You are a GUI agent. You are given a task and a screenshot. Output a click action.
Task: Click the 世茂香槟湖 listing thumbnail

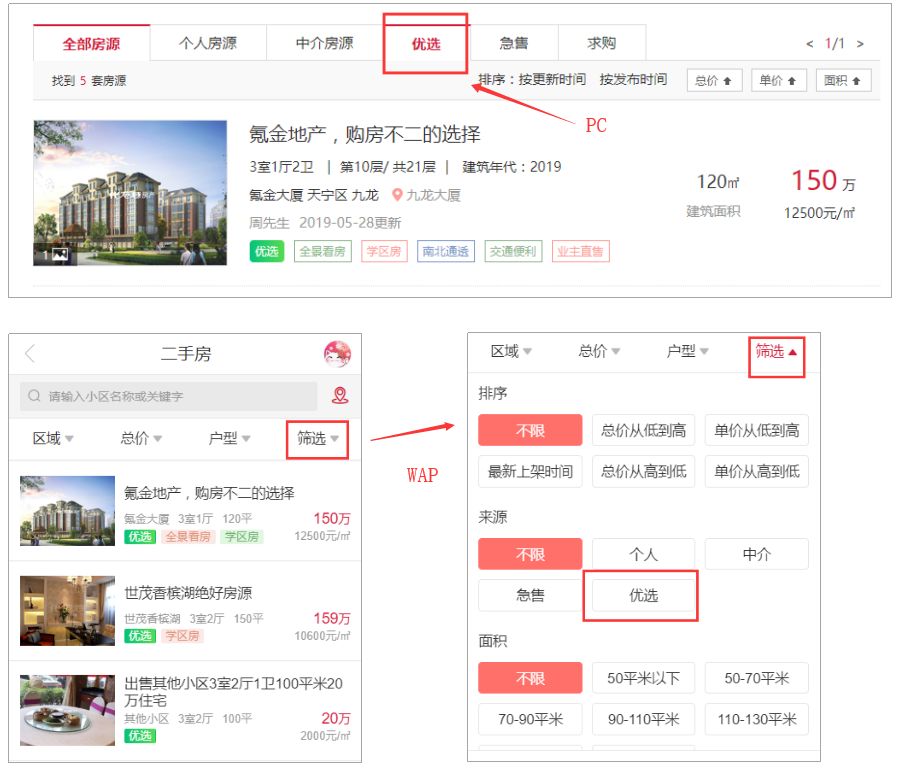click(67, 610)
